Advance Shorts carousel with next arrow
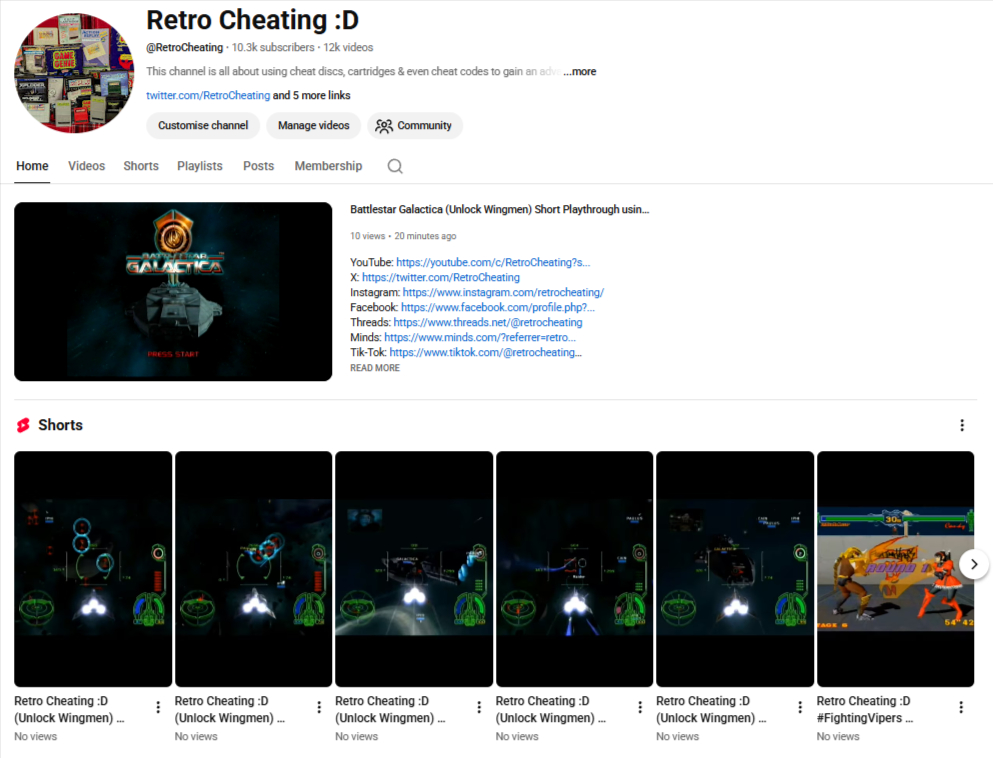Viewport: 993px width, 758px height. point(974,564)
